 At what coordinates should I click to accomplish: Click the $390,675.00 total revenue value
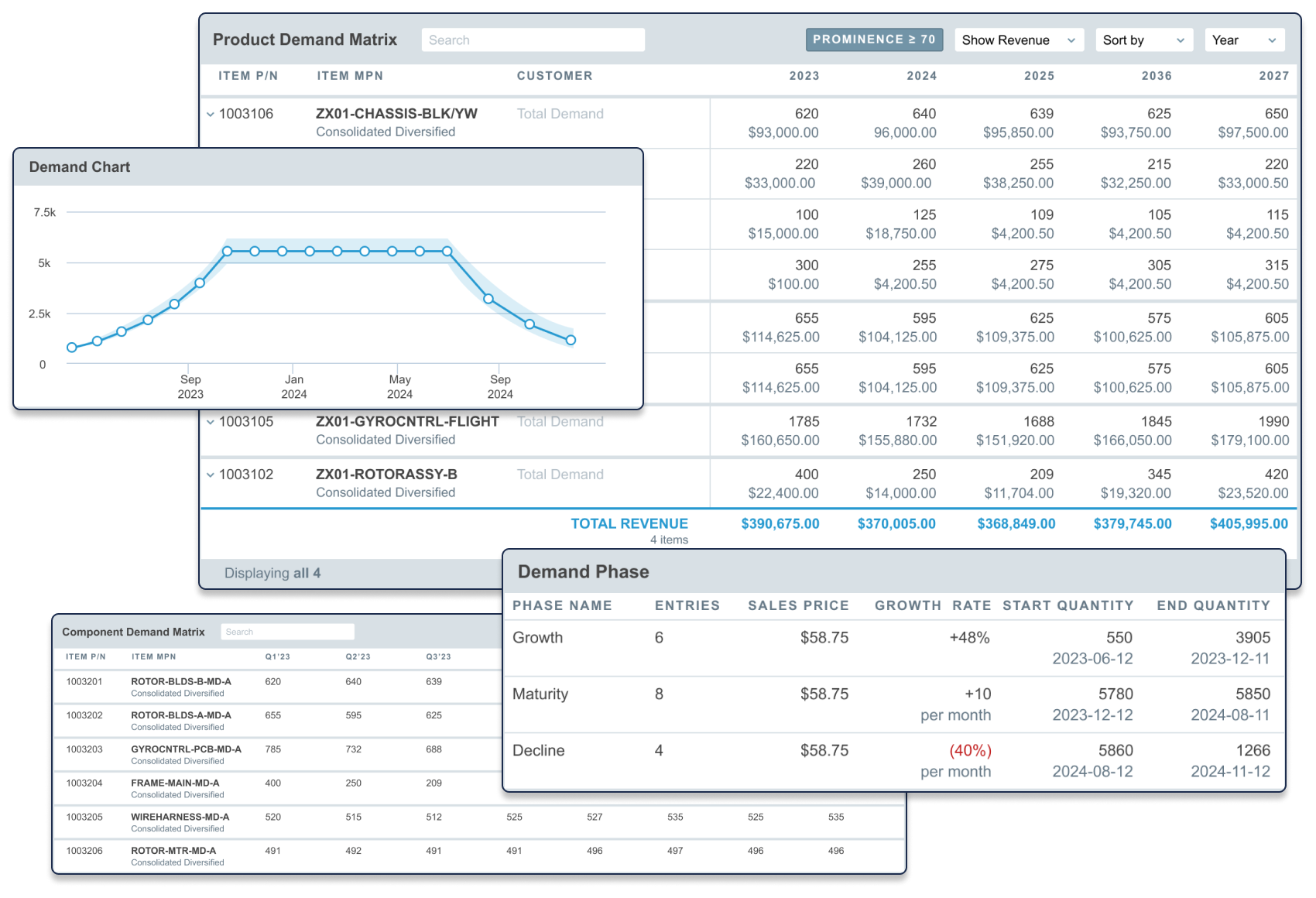point(780,524)
